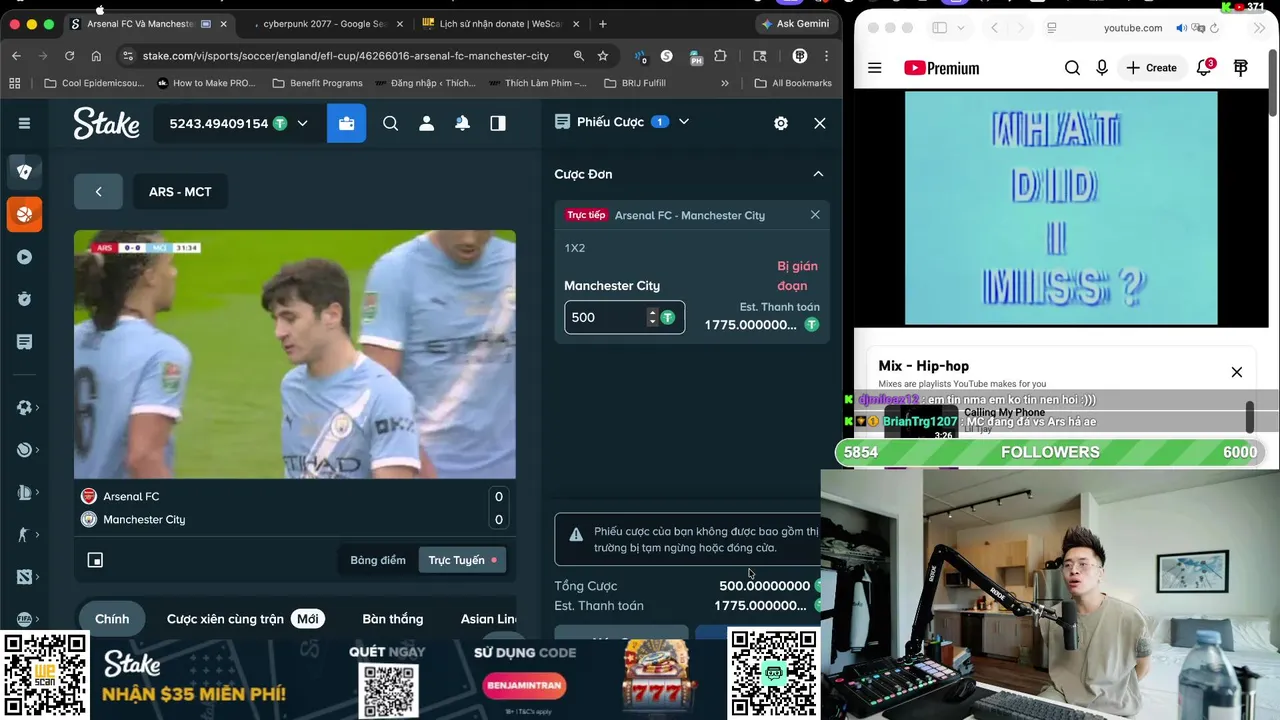The image size is (1280, 720).
Task: Toggle picture-in-picture mini player icon
Action: click(95, 560)
